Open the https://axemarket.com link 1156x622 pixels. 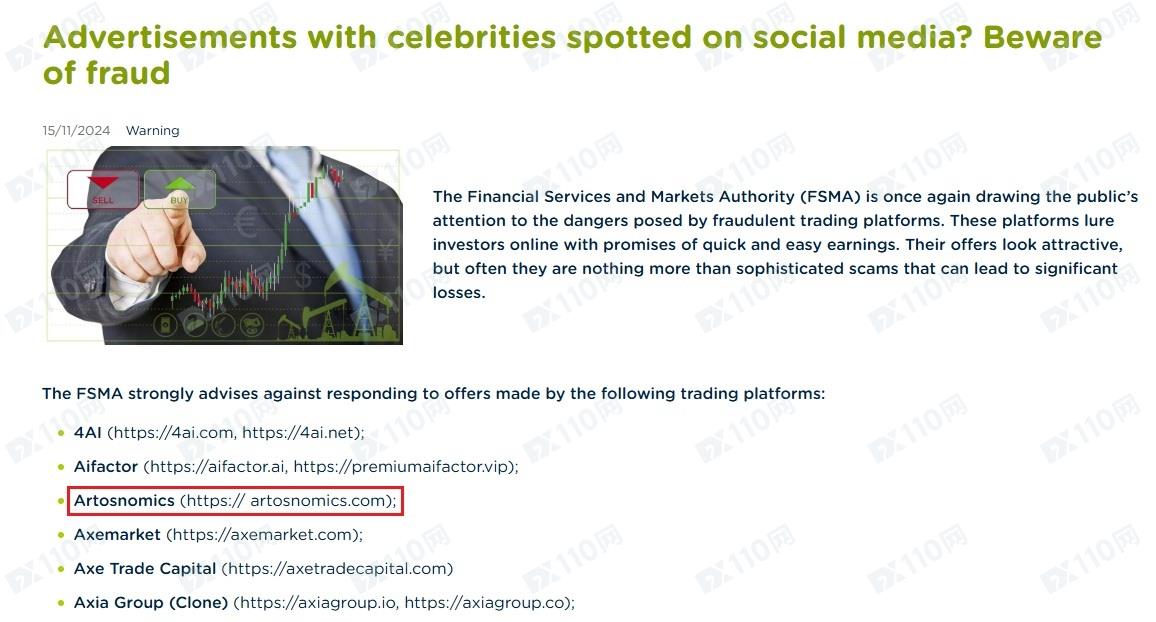(x=263, y=534)
